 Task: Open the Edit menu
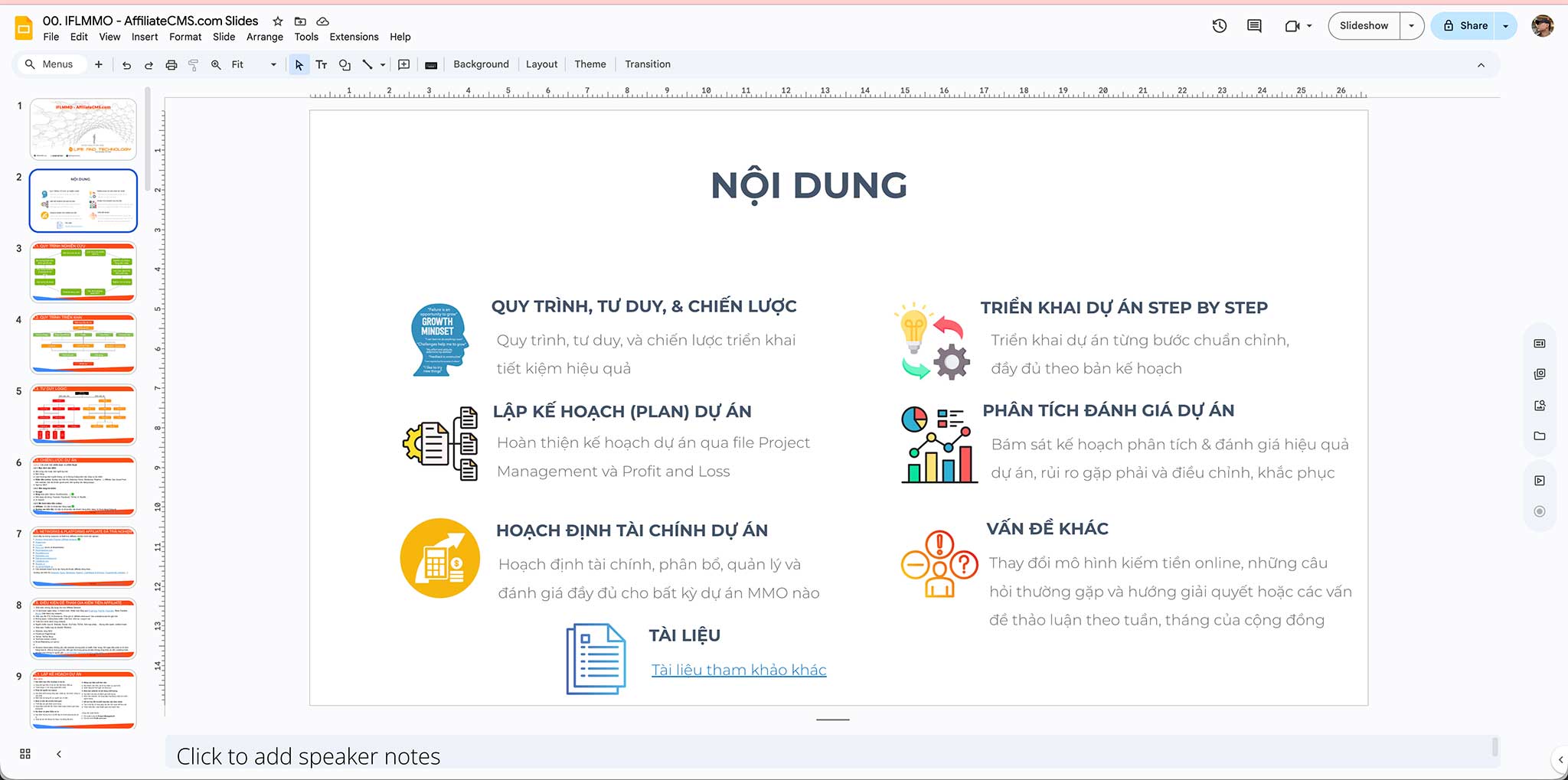(79, 37)
